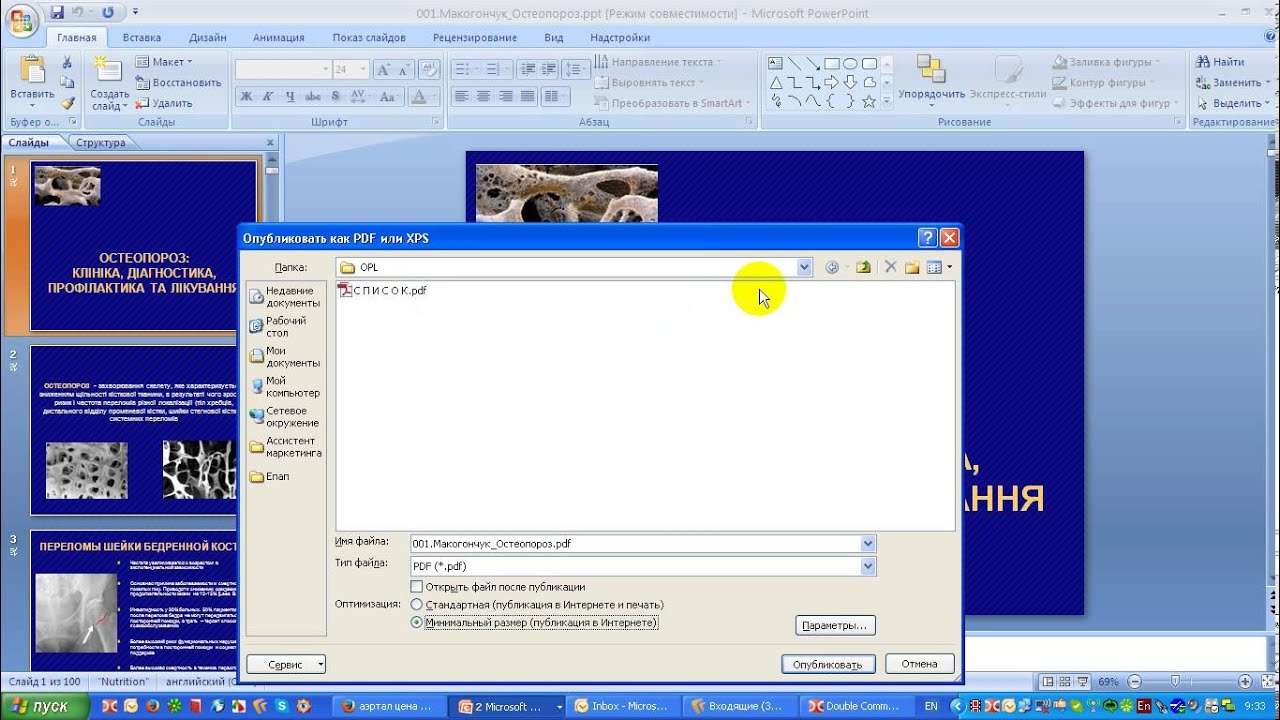Click the Back navigation icon in dialog
The height and width of the screenshot is (720, 1280).
click(832, 267)
